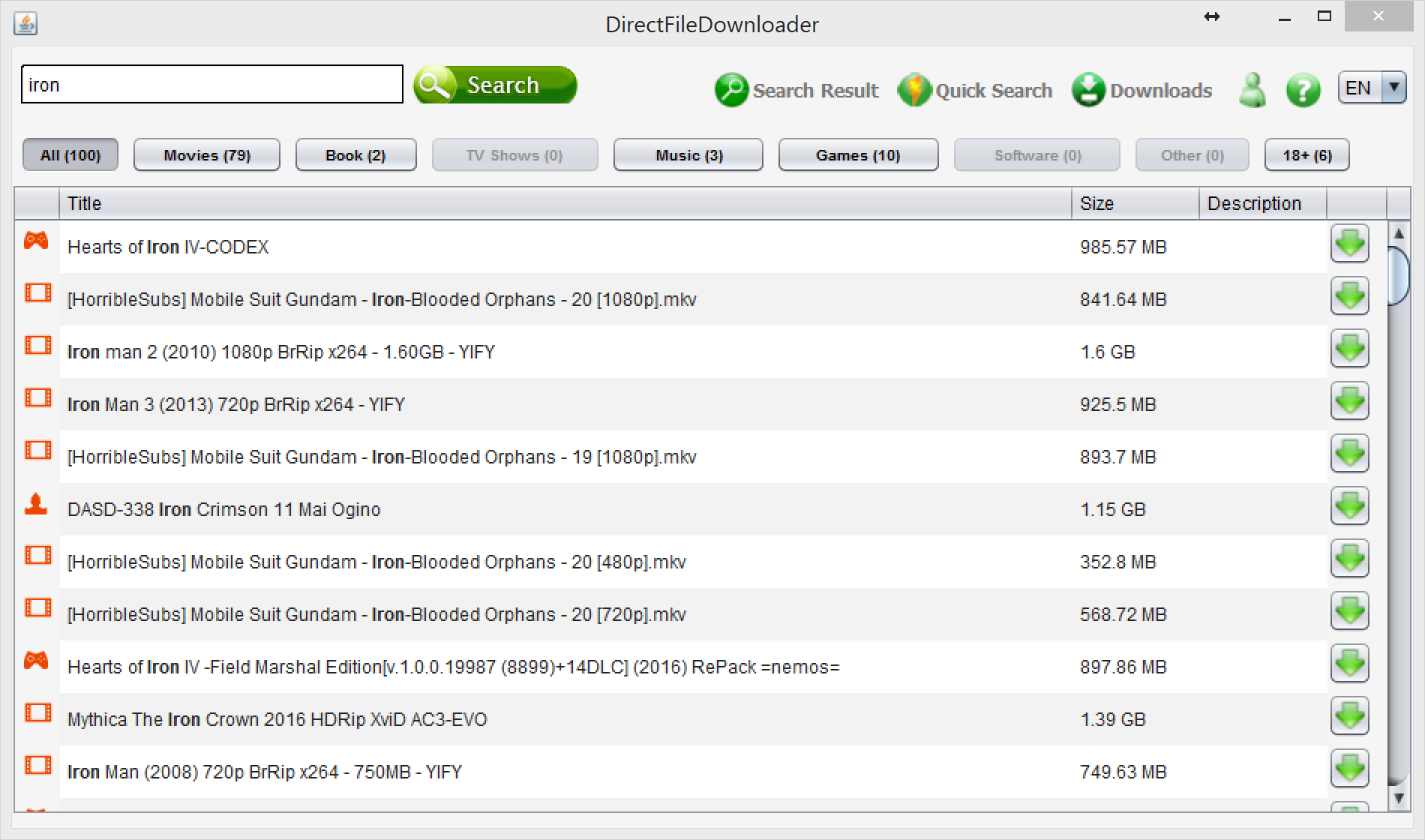Click game controller icon of Hearts of Iron IV-CODEX

click(36, 241)
